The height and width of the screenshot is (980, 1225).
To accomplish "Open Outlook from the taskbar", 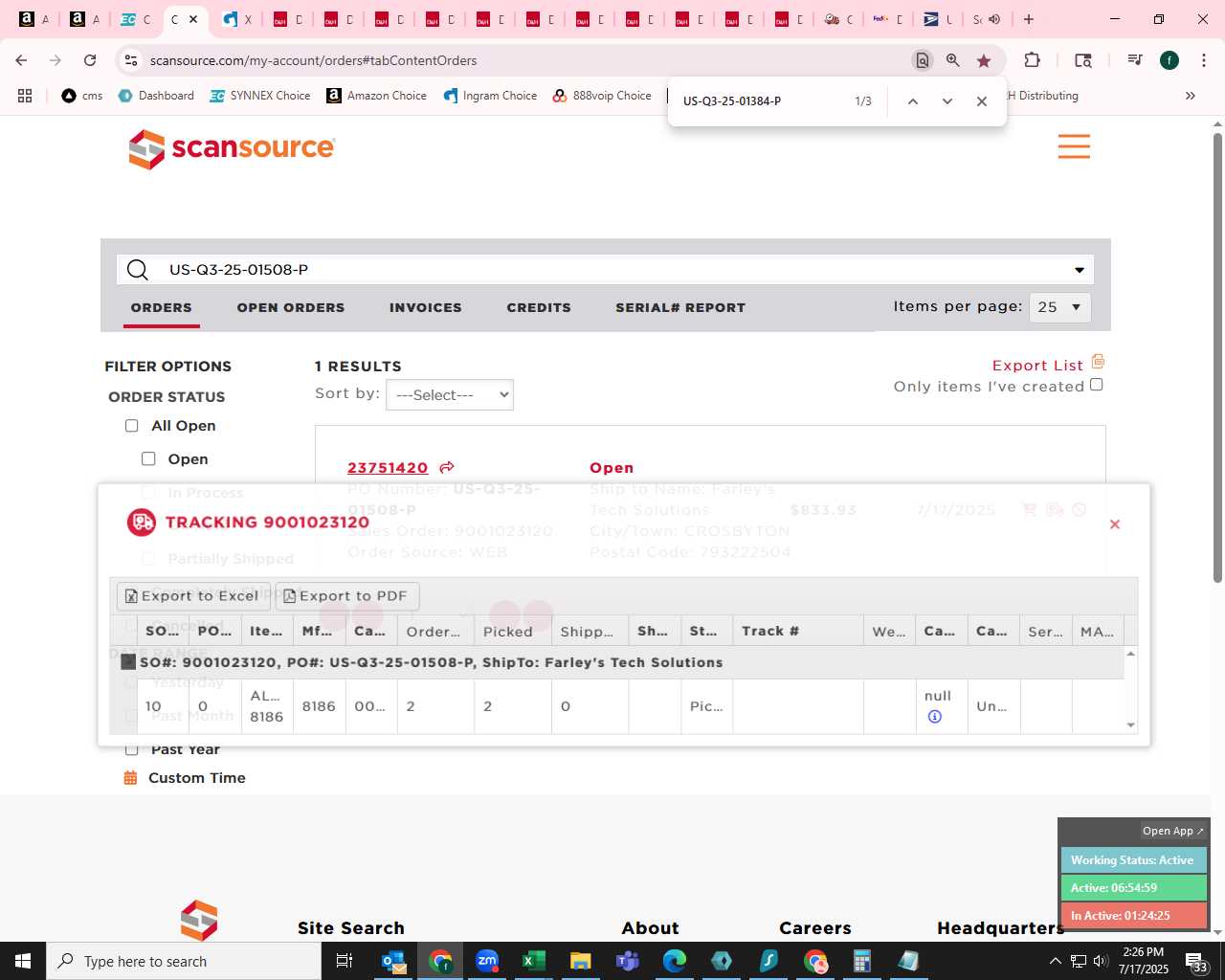I will pos(393,961).
